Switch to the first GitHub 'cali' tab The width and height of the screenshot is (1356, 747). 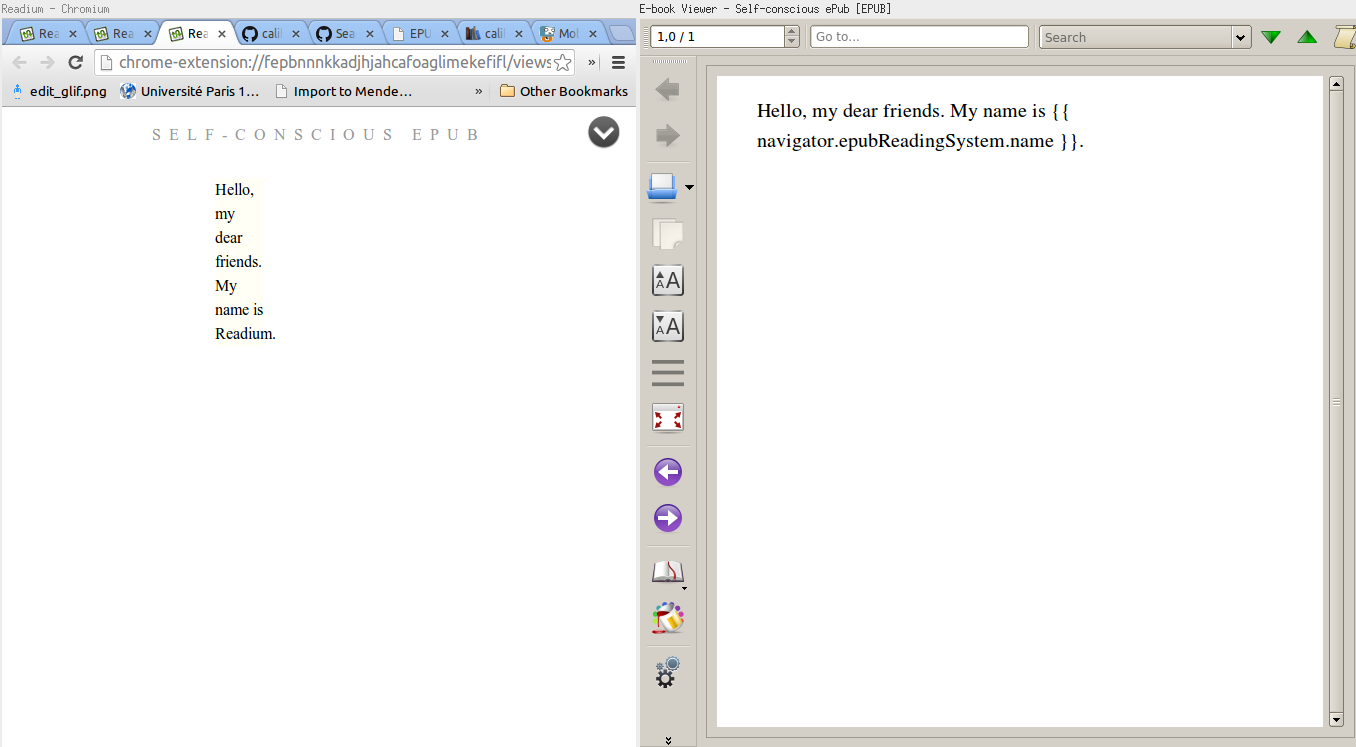(271, 33)
